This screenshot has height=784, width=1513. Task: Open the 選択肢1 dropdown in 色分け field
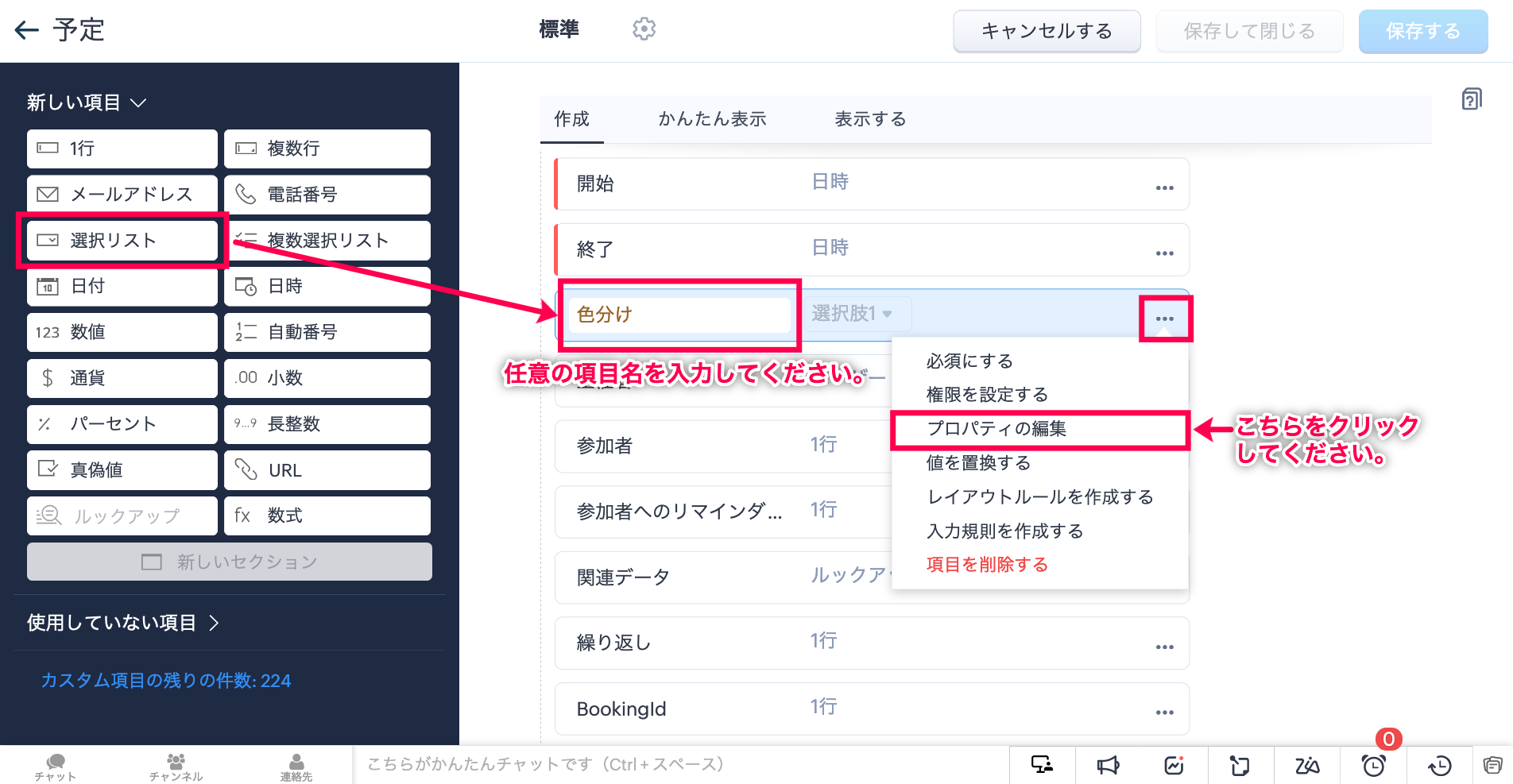pos(852,314)
